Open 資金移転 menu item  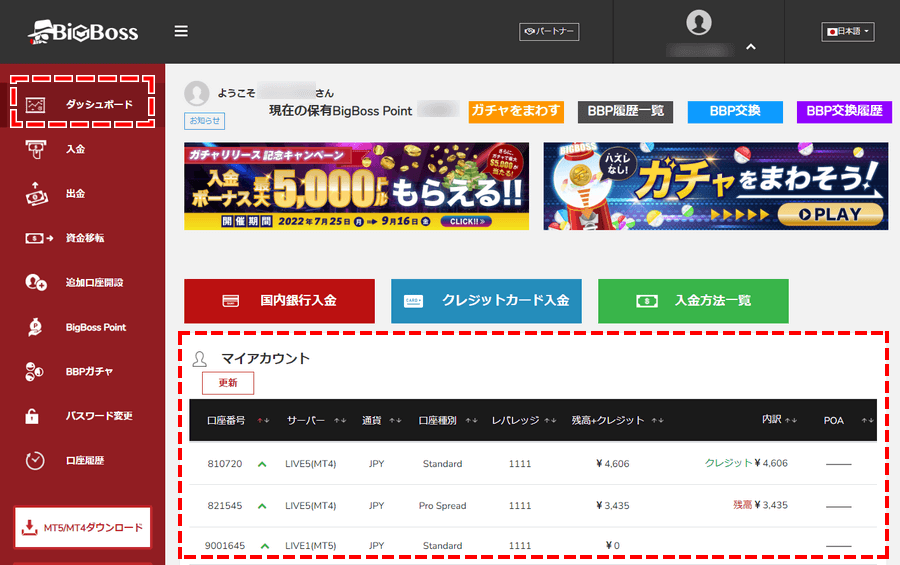(85, 238)
